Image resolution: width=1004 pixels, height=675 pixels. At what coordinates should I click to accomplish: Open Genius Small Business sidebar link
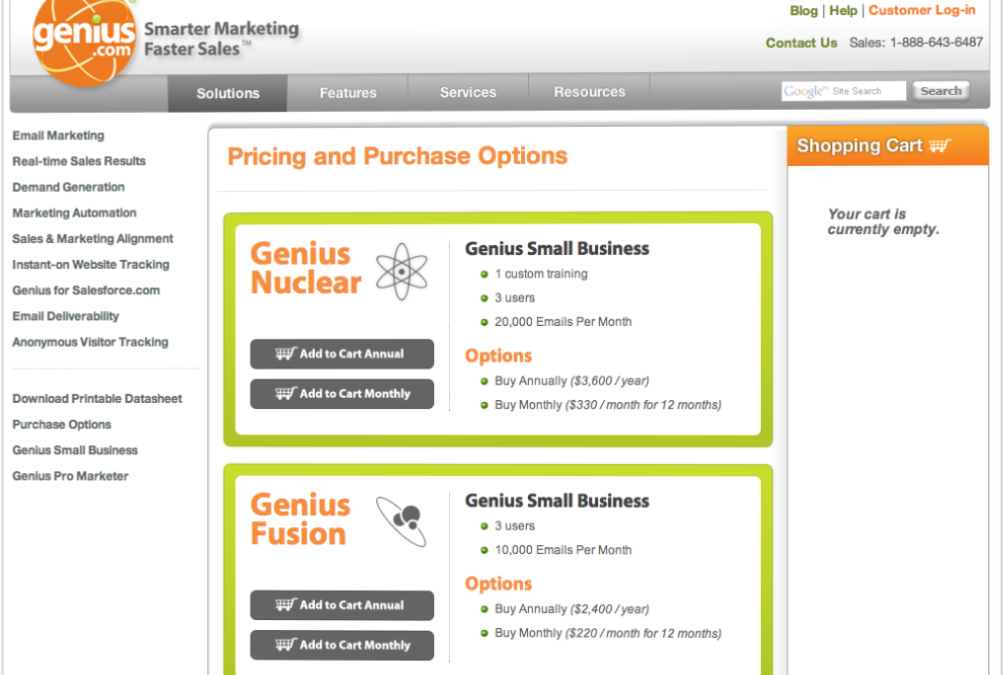(x=75, y=450)
